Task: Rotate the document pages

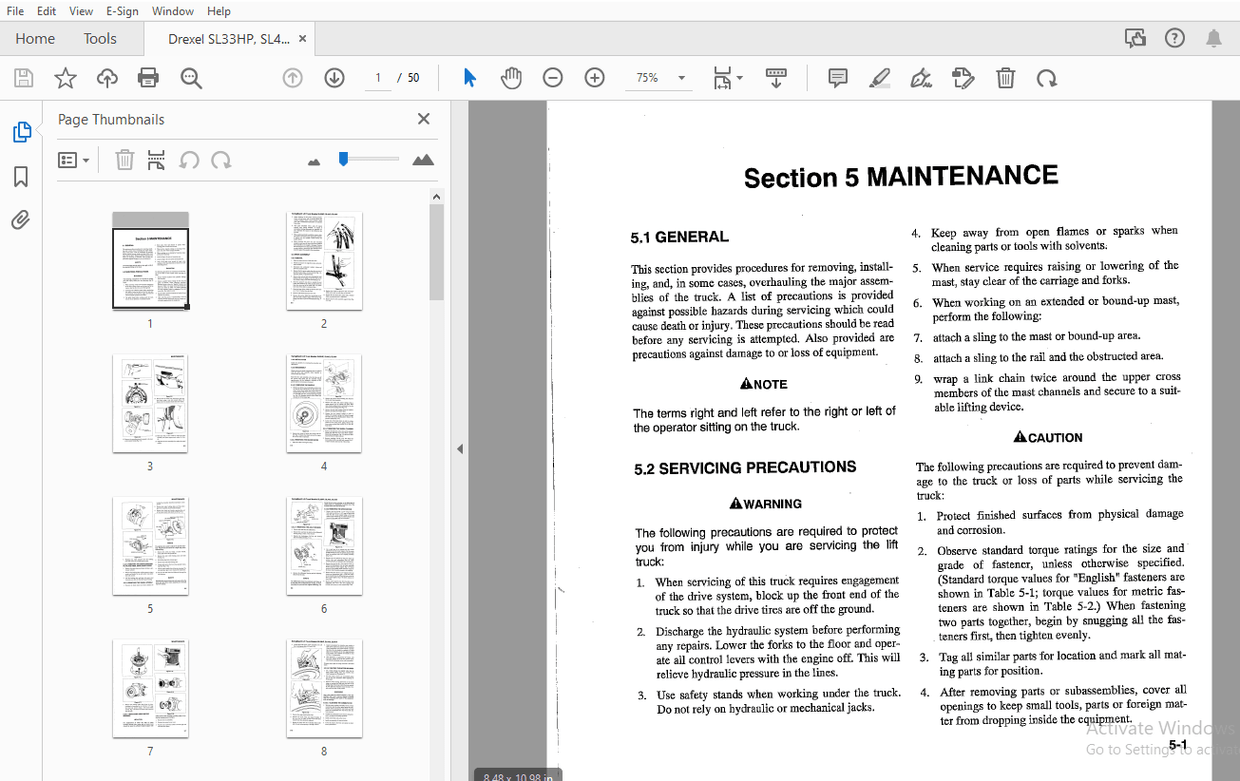Action: [x=1046, y=77]
